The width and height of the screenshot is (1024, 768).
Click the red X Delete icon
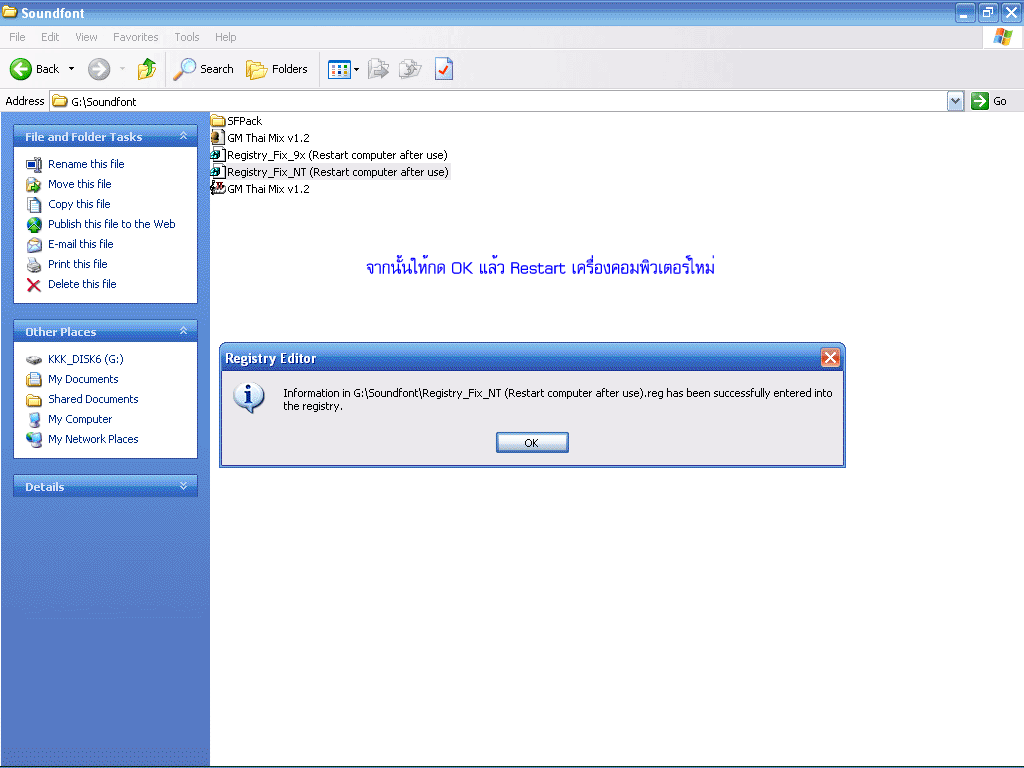click(x=34, y=285)
